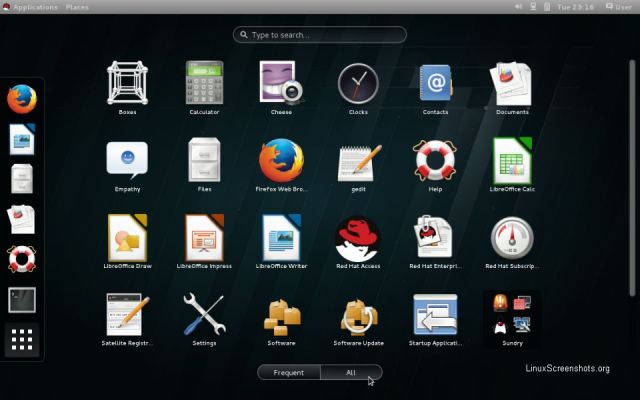The height and width of the screenshot is (400, 640).
Task: Launch Terminal from the dash
Action: click(x=22, y=300)
